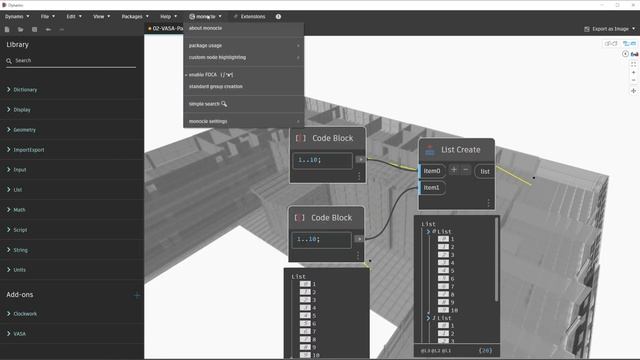Switch to graph view navigation icon
This screenshot has width=640, height=360.
click(629, 43)
